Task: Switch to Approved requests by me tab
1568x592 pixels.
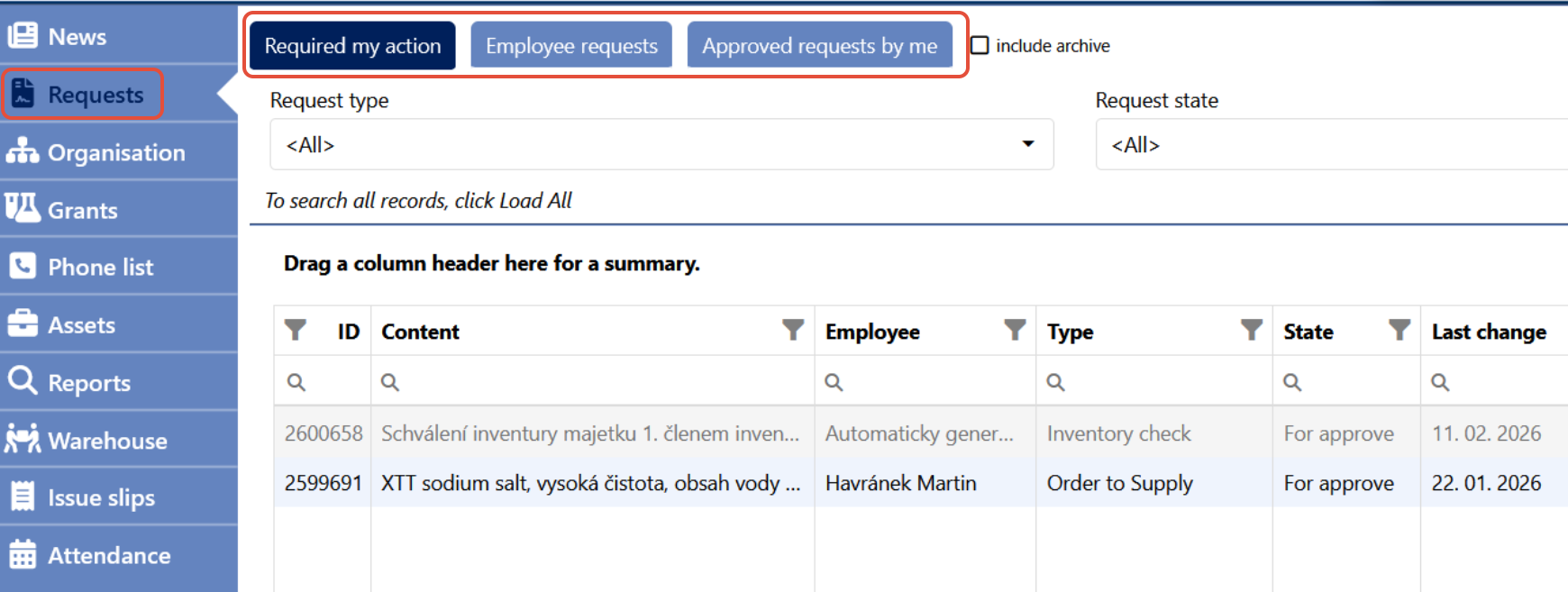Action: 820,45
